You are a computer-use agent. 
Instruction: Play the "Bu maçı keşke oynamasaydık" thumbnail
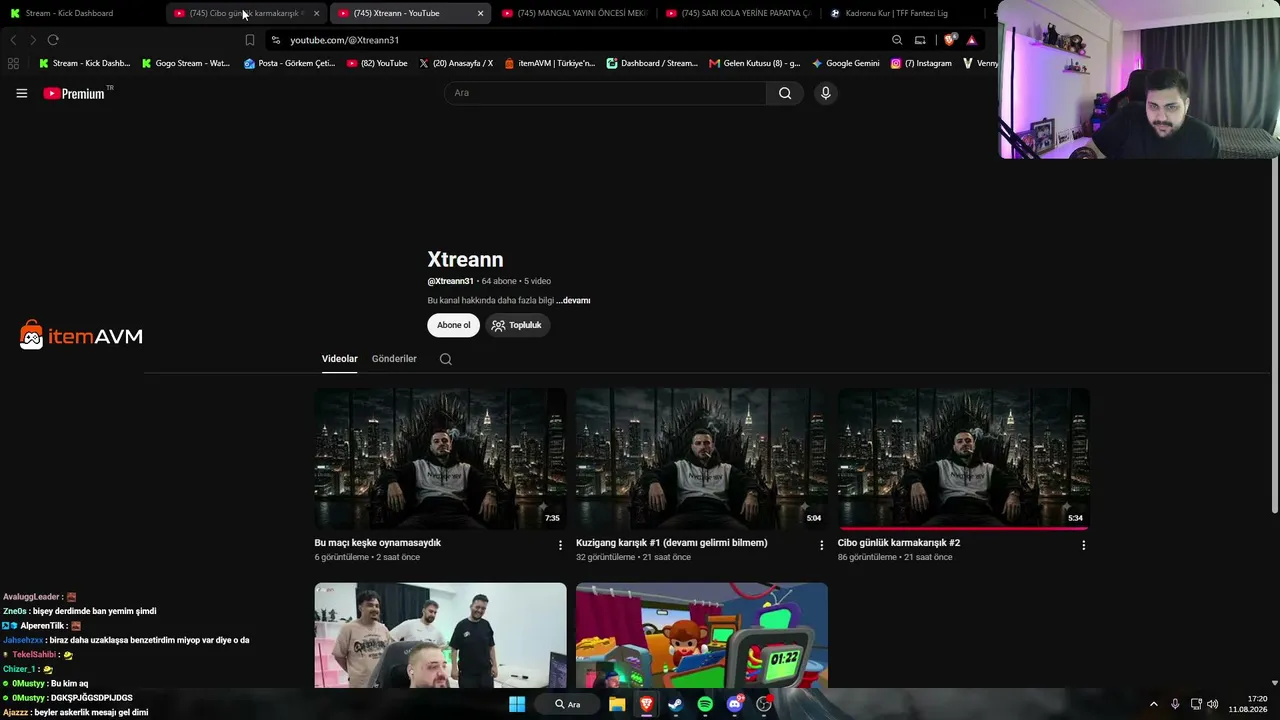(440, 459)
